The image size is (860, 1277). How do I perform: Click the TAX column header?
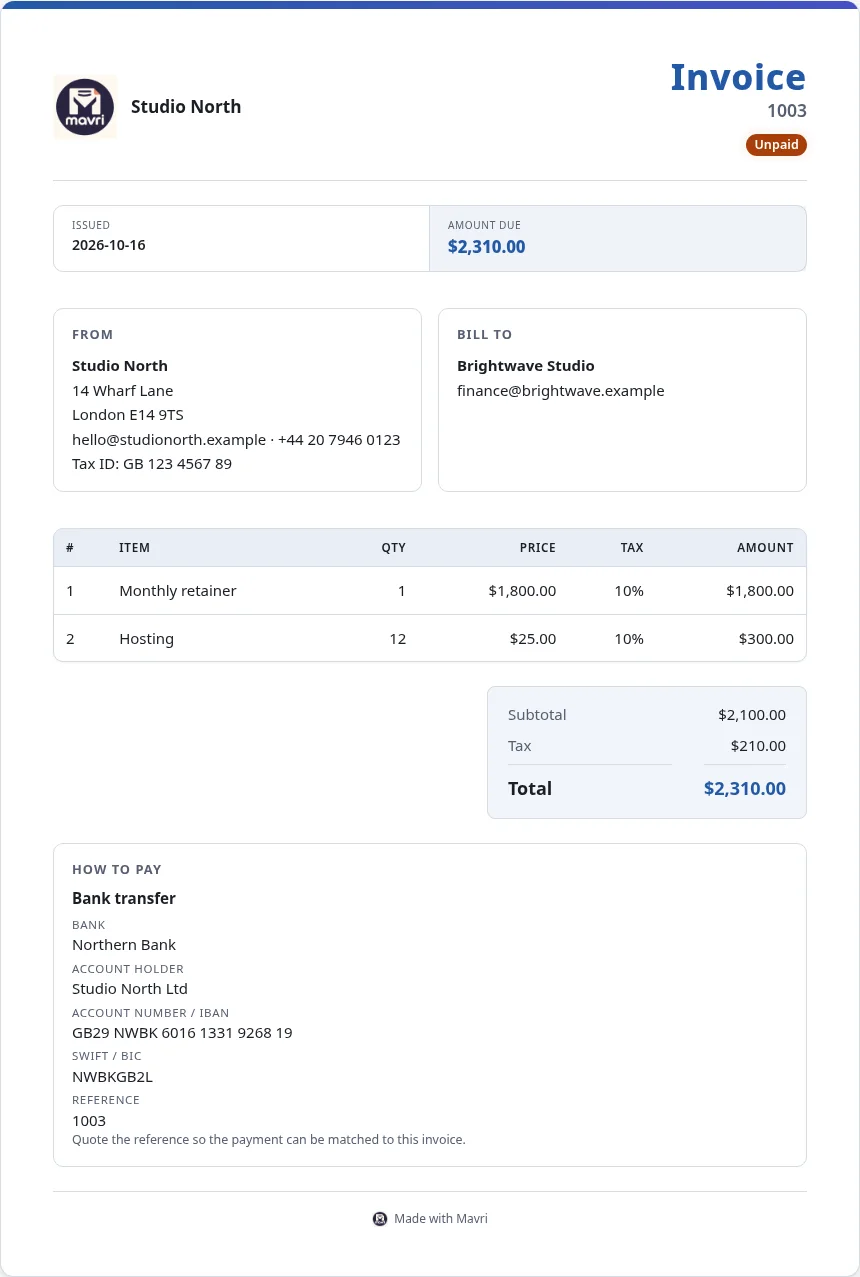(x=632, y=548)
